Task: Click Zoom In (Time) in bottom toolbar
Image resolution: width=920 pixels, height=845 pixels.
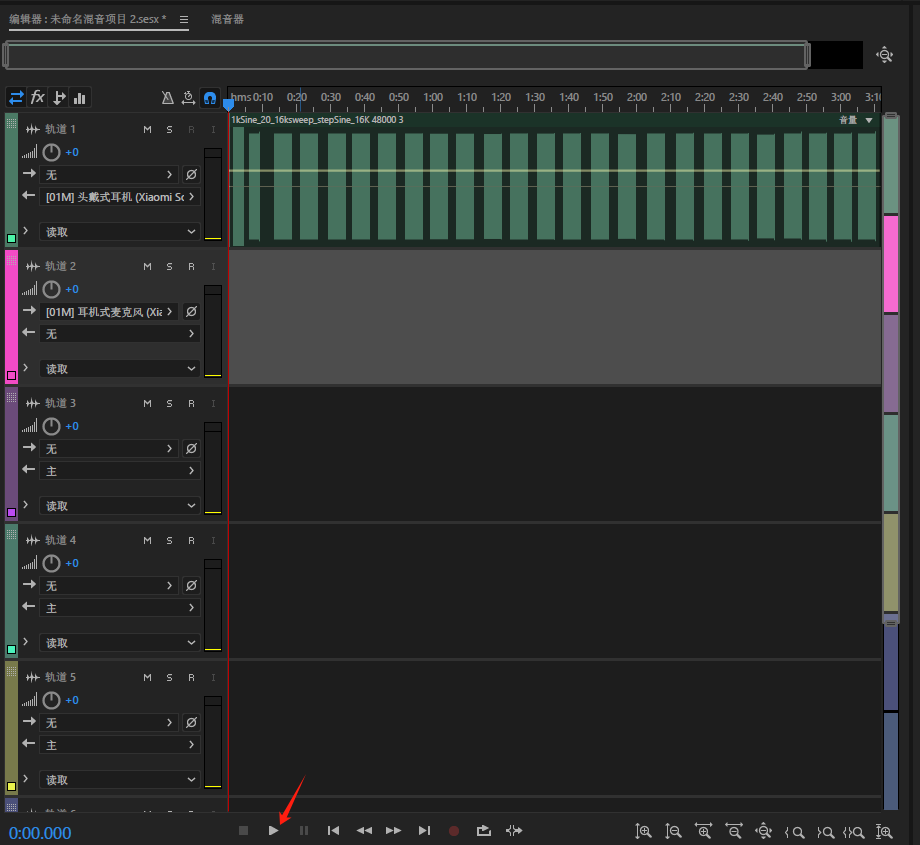Action: [x=703, y=831]
